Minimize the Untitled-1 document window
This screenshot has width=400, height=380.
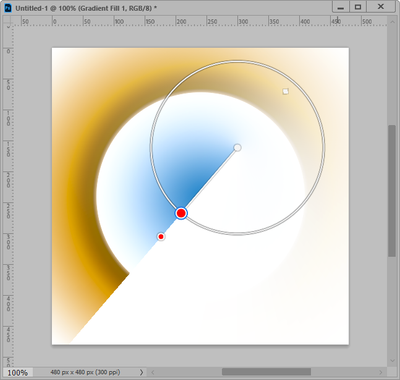coord(340,7)
